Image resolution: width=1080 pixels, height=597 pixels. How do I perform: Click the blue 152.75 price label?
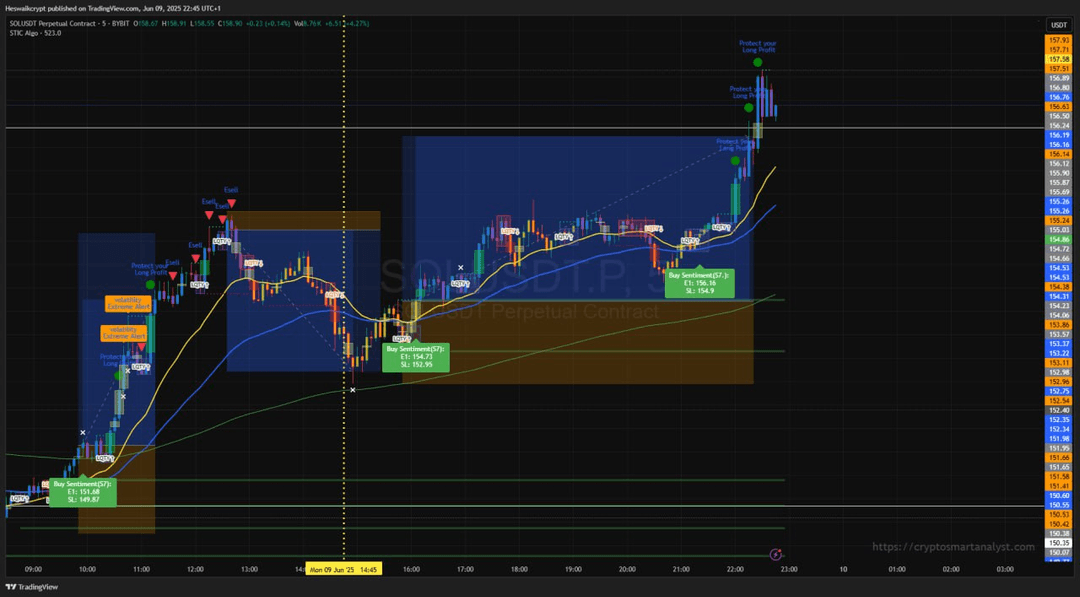click(x=1059, y=391)
